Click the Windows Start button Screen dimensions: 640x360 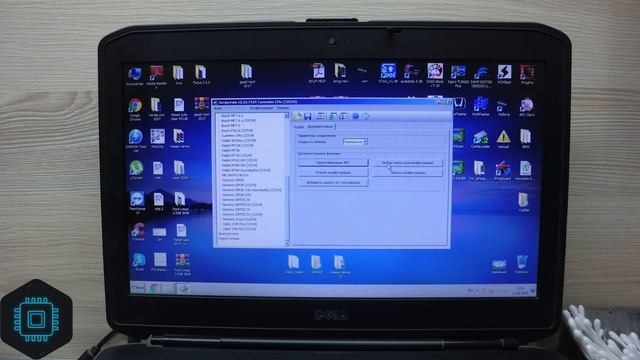point(138,288)
